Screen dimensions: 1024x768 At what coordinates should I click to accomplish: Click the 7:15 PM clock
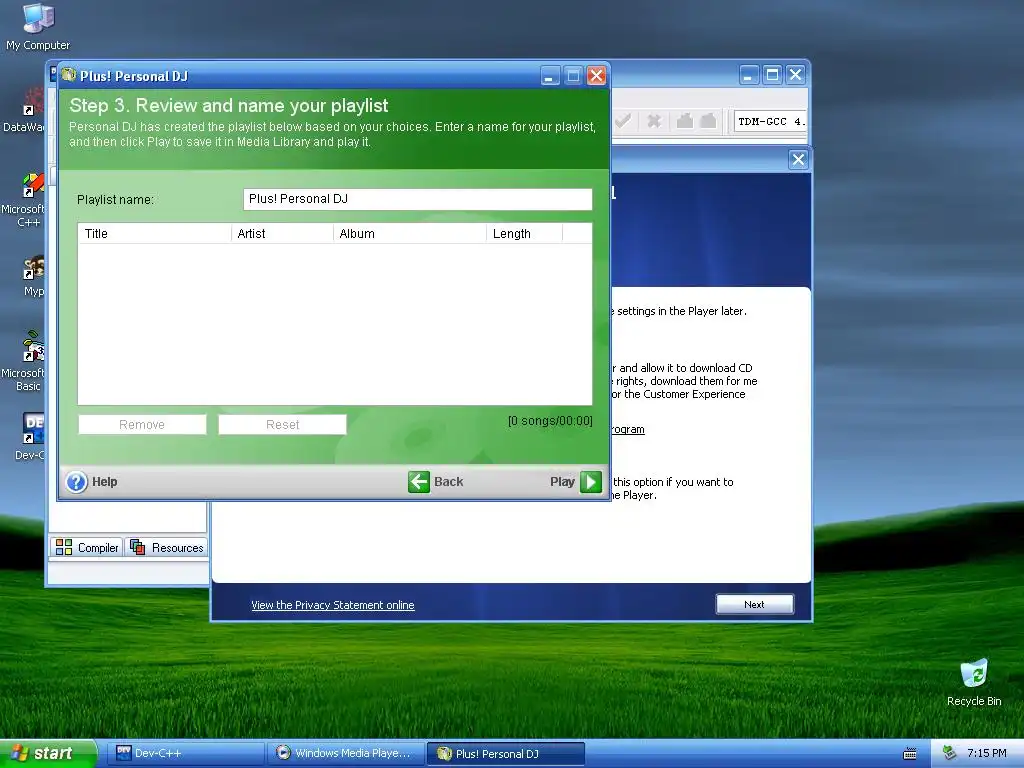point(987,754)
